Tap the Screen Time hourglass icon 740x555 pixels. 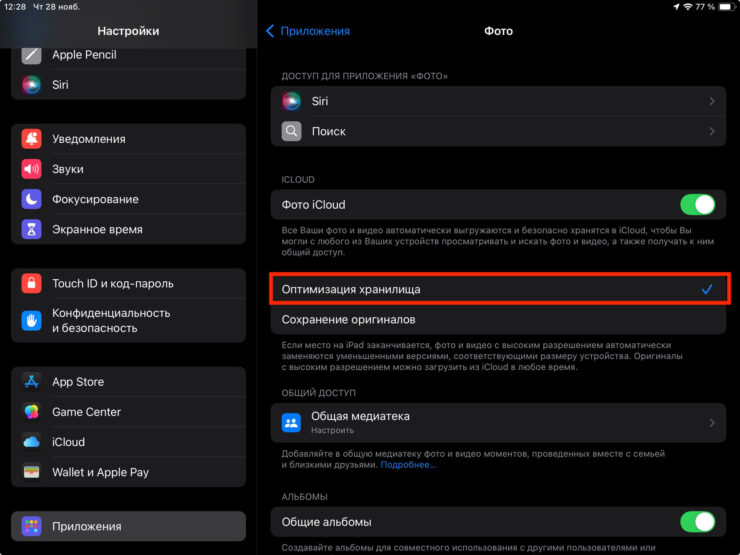pyautogui.click(x=32, y=229)
